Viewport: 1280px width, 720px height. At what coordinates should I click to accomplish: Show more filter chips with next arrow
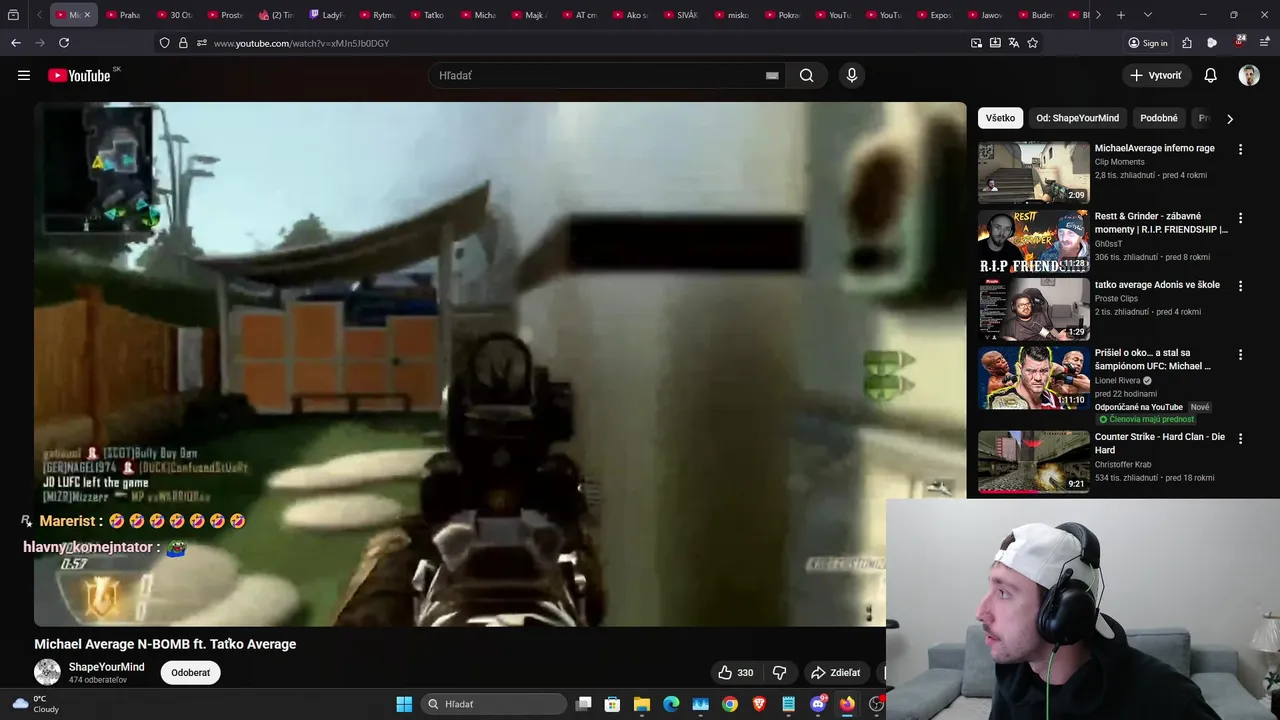tap(1230, 119)
